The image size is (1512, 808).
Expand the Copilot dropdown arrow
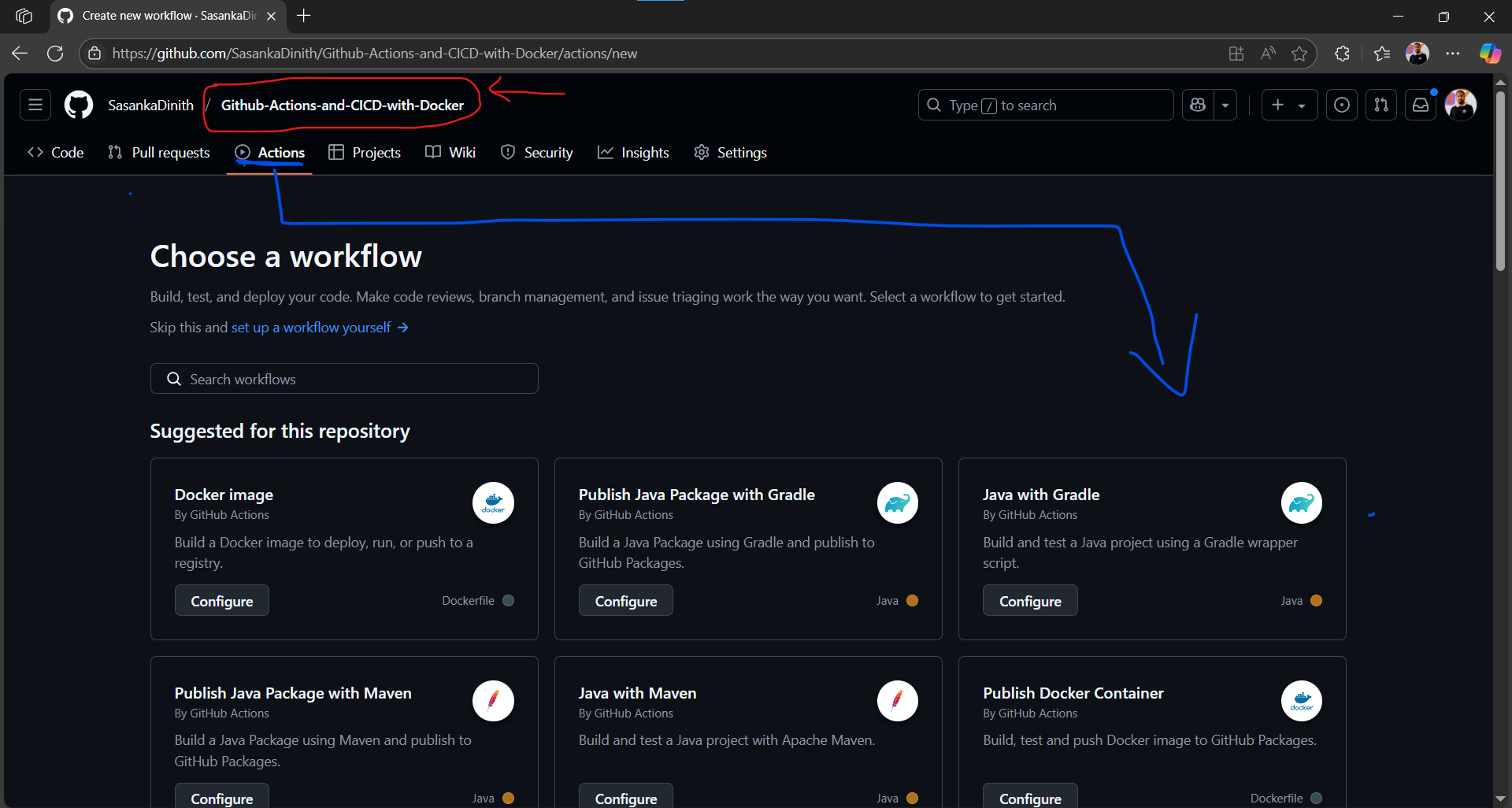(1225, 105)
